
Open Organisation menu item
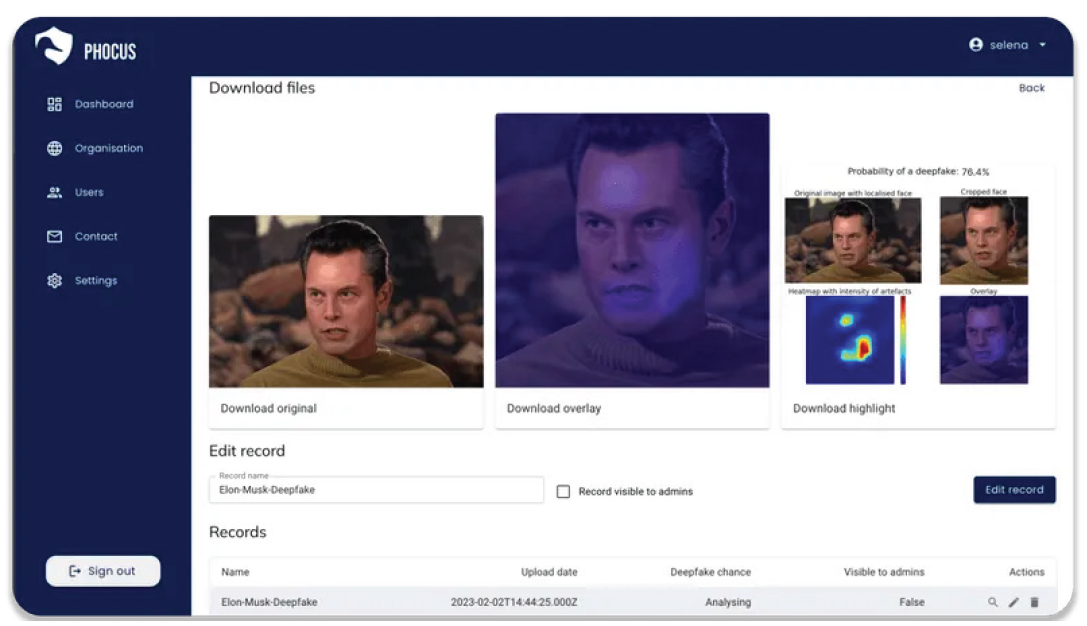pyautogui.click(x=109, y=148)
